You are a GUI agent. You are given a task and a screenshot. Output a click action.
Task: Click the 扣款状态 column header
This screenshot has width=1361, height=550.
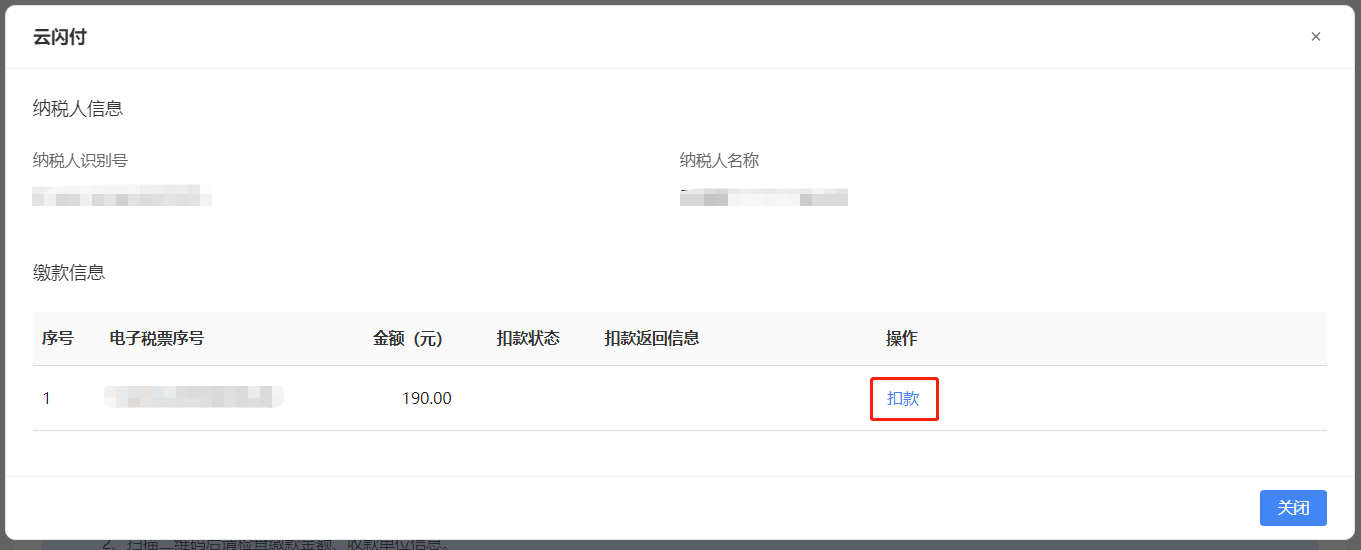tap(528, 338)
